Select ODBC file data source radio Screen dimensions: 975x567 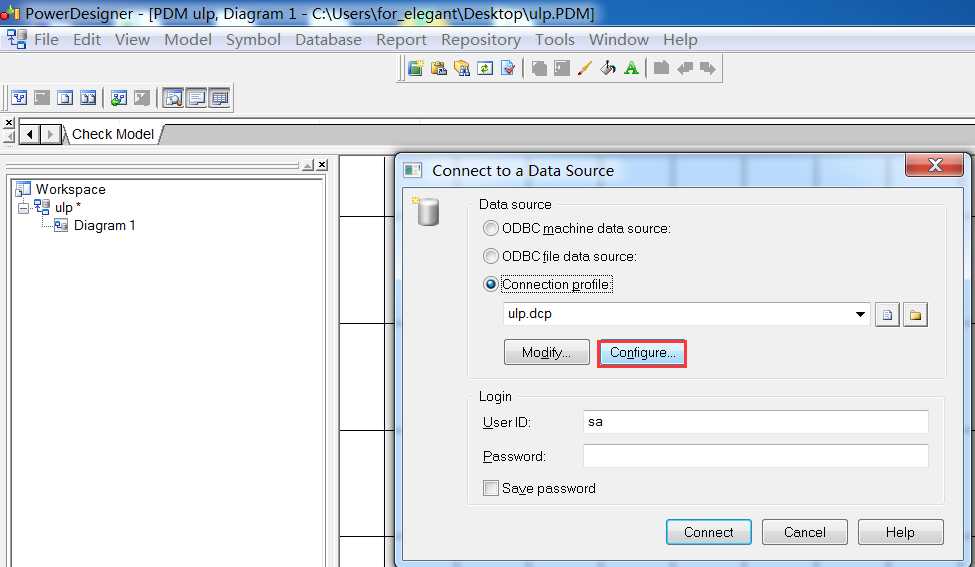[491, 256]
